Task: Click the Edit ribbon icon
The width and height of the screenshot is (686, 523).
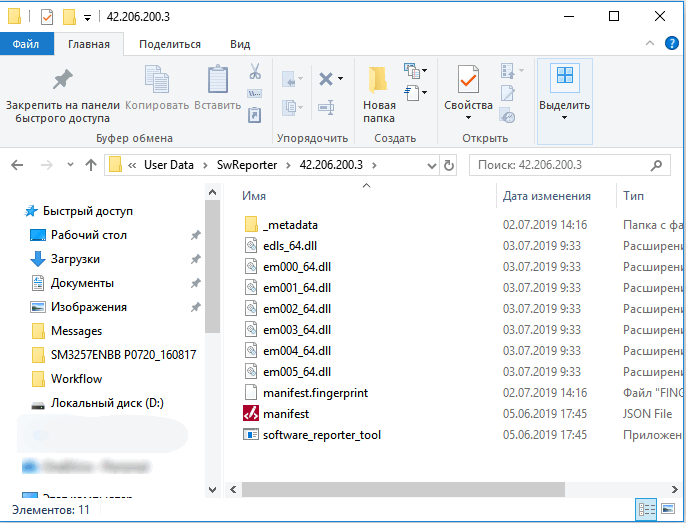Action: point(508,93)
